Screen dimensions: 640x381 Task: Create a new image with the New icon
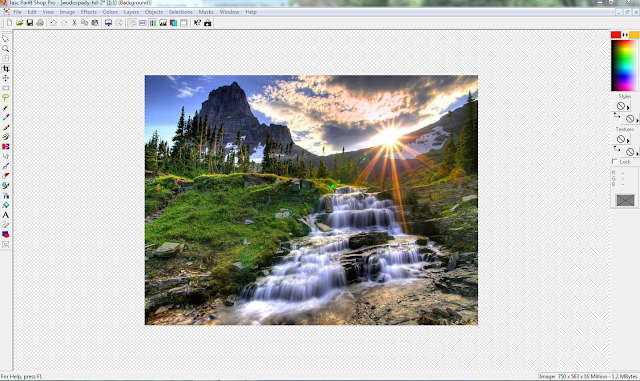(x=9, y=23)
